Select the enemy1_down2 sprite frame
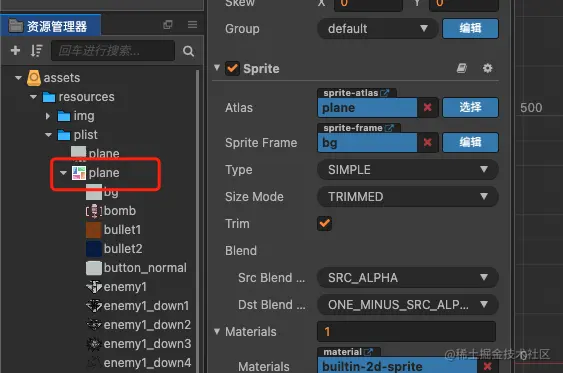563x373 pixels. pos(138,325)
